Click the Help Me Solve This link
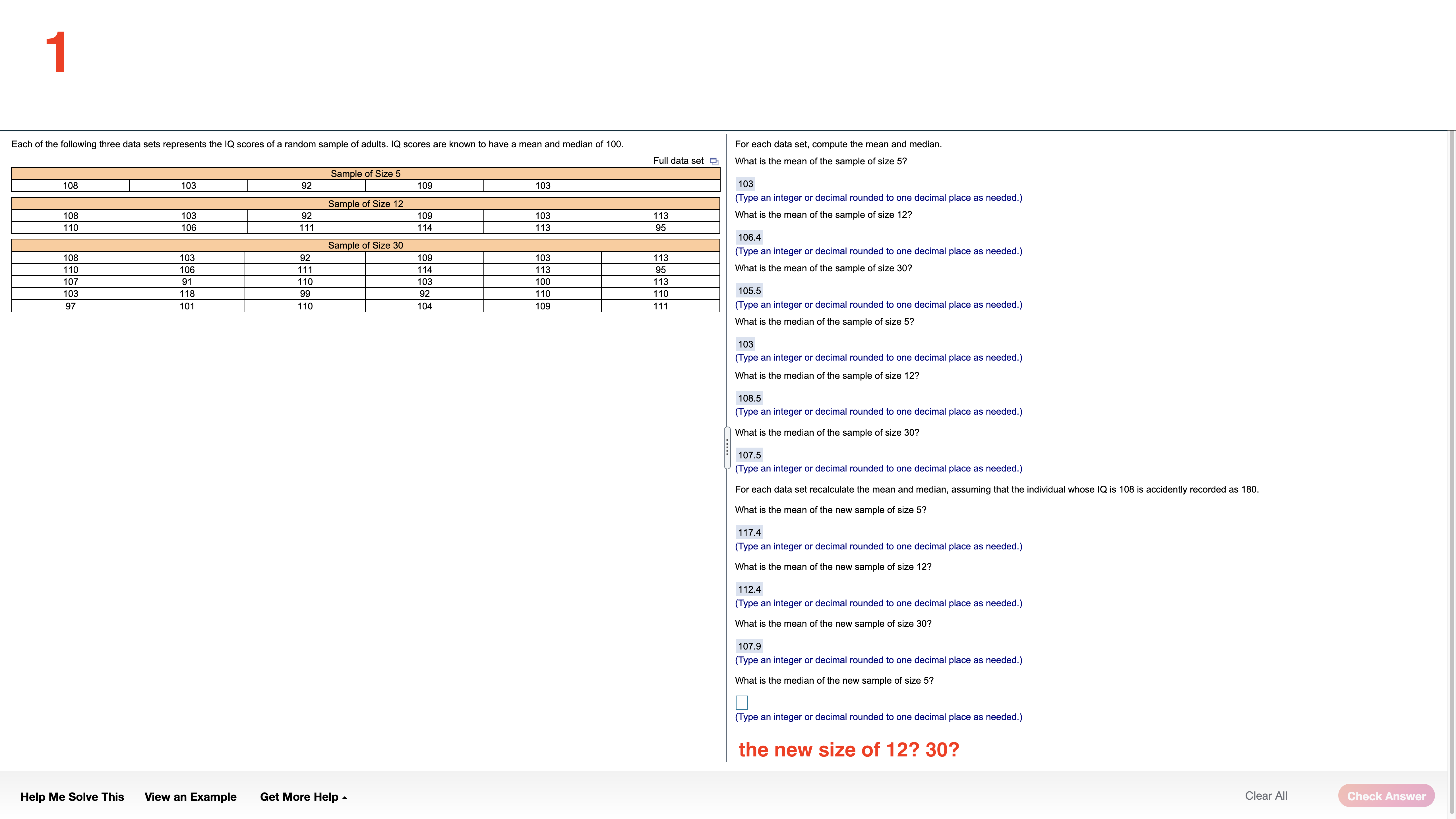 [72, 796]
